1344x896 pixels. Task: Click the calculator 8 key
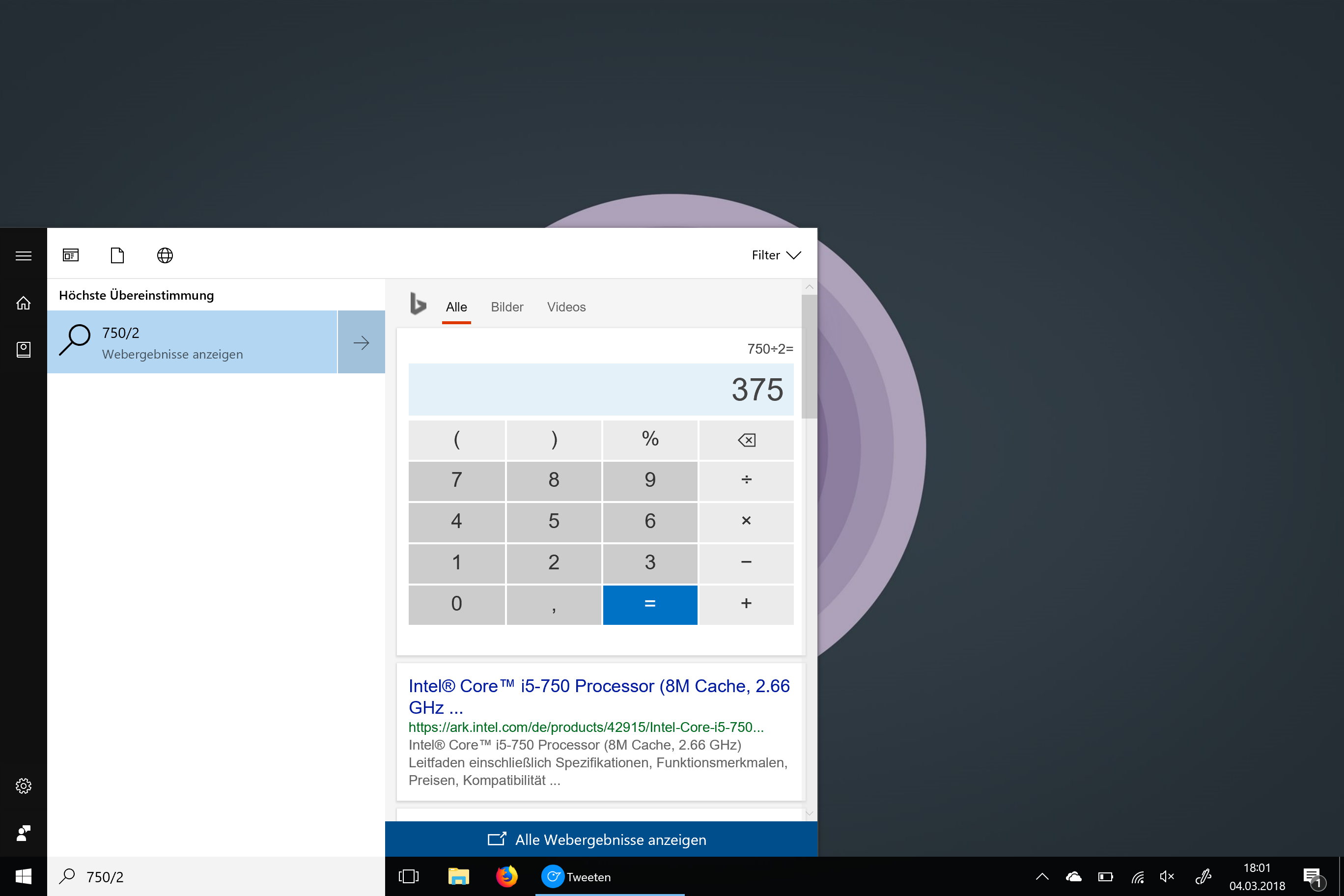pos(554,480)
